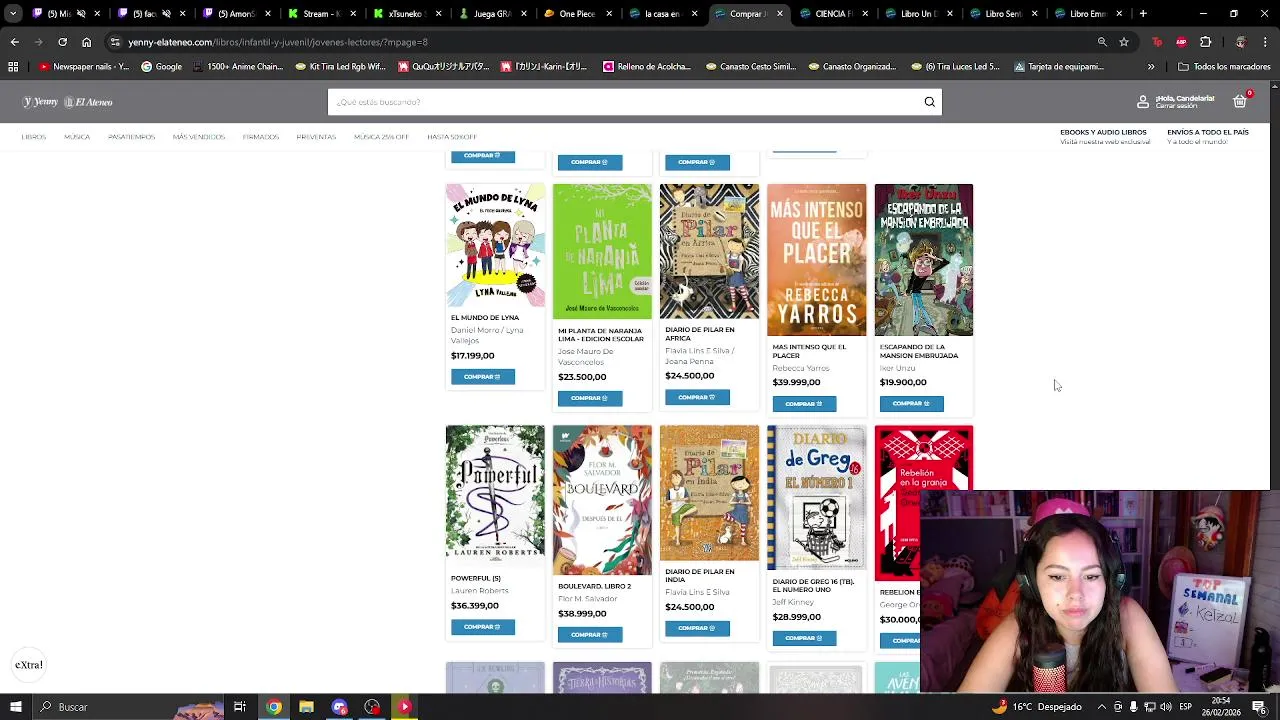Click Comprar for Mas Intenso que el Placer

coord(804,404)
